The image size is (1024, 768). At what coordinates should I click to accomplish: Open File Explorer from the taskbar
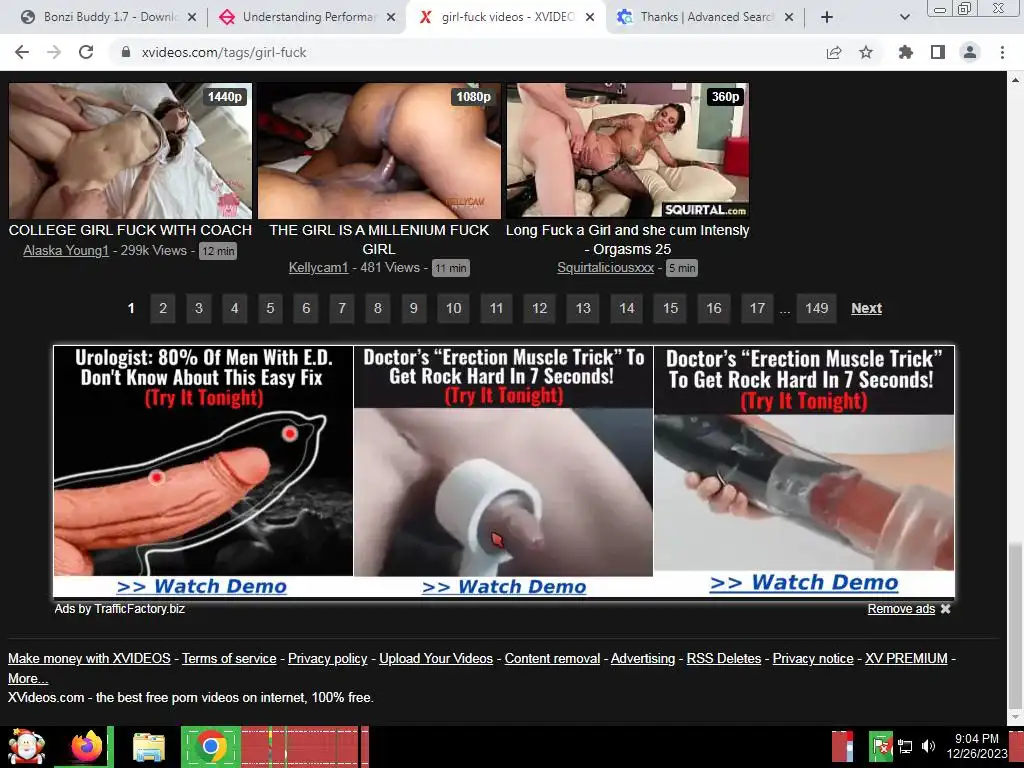click(x=149, y=747)
